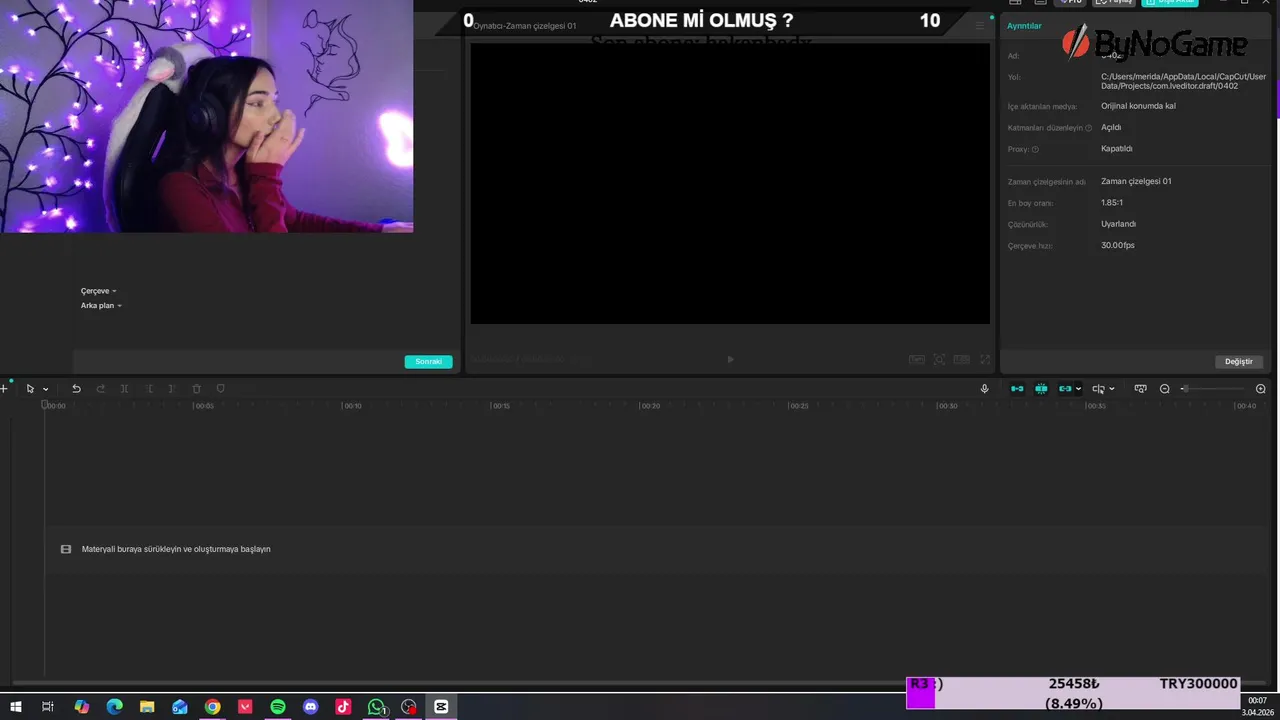
Task: Toggle the main track magnet
Action: 1017,389
